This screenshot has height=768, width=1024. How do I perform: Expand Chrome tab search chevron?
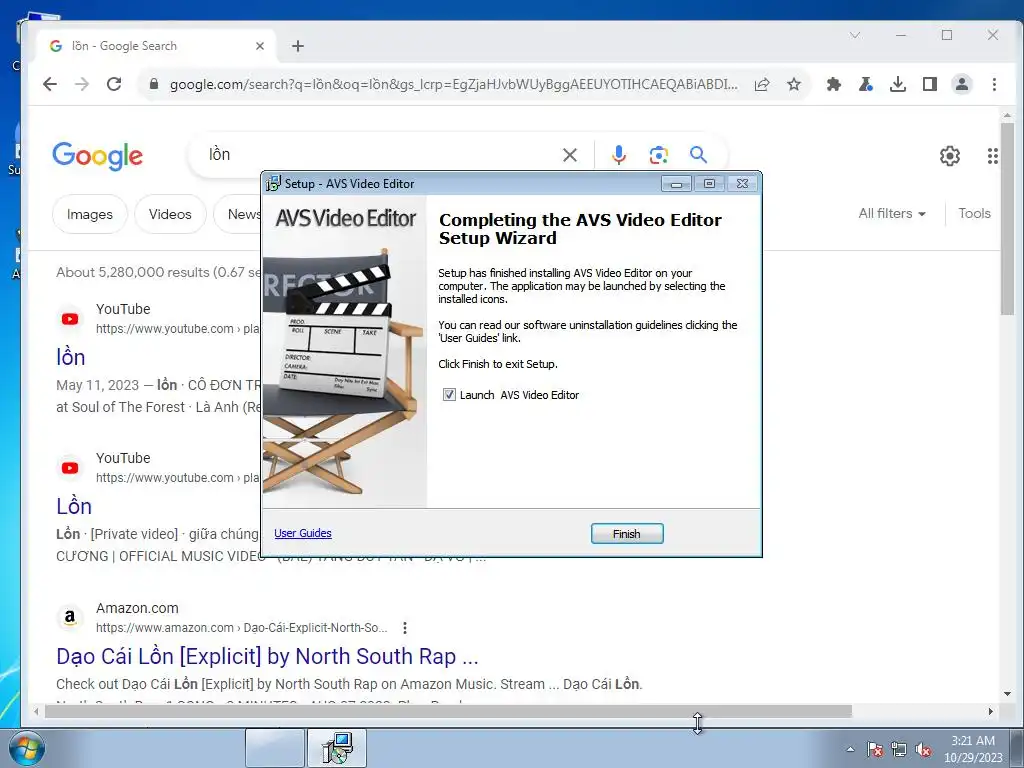tap(855, 35)
